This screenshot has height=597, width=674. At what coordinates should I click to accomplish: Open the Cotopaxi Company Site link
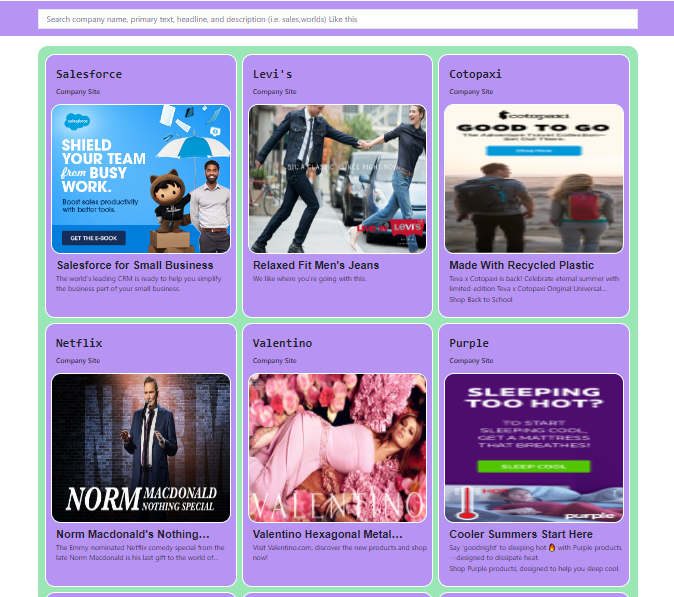(x=471, y=92)
